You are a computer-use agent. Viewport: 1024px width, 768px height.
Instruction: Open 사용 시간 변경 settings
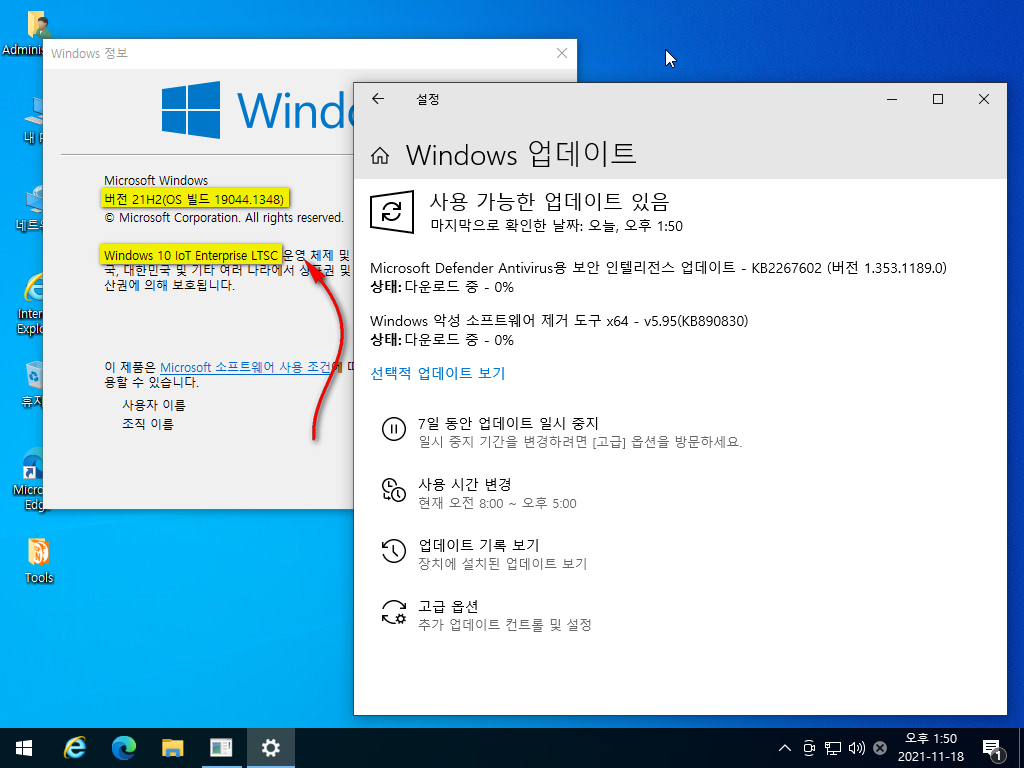click(464, 484)
